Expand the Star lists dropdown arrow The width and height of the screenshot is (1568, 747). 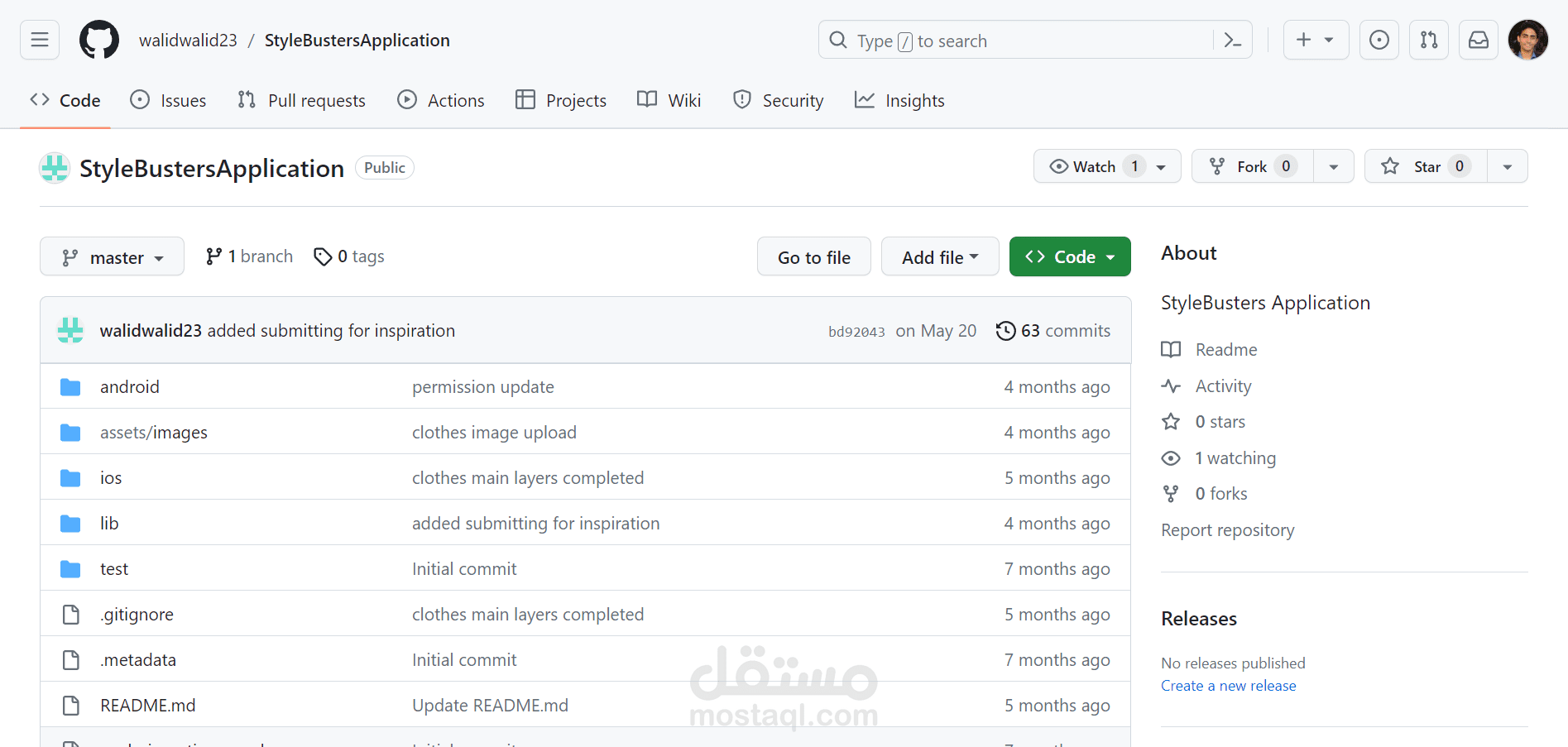pyautogui.click(x=1508, y=166)
